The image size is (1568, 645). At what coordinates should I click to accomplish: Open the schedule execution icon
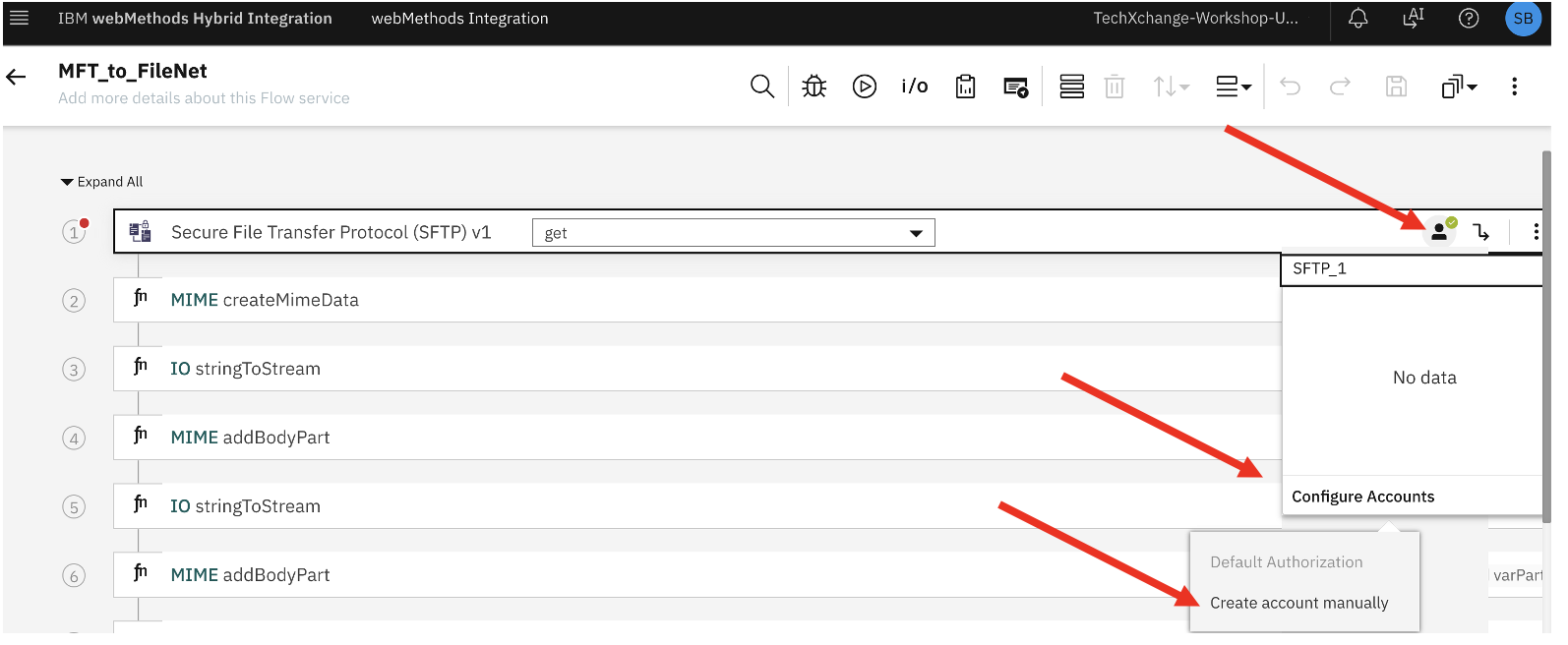[x=1016, y=88]
